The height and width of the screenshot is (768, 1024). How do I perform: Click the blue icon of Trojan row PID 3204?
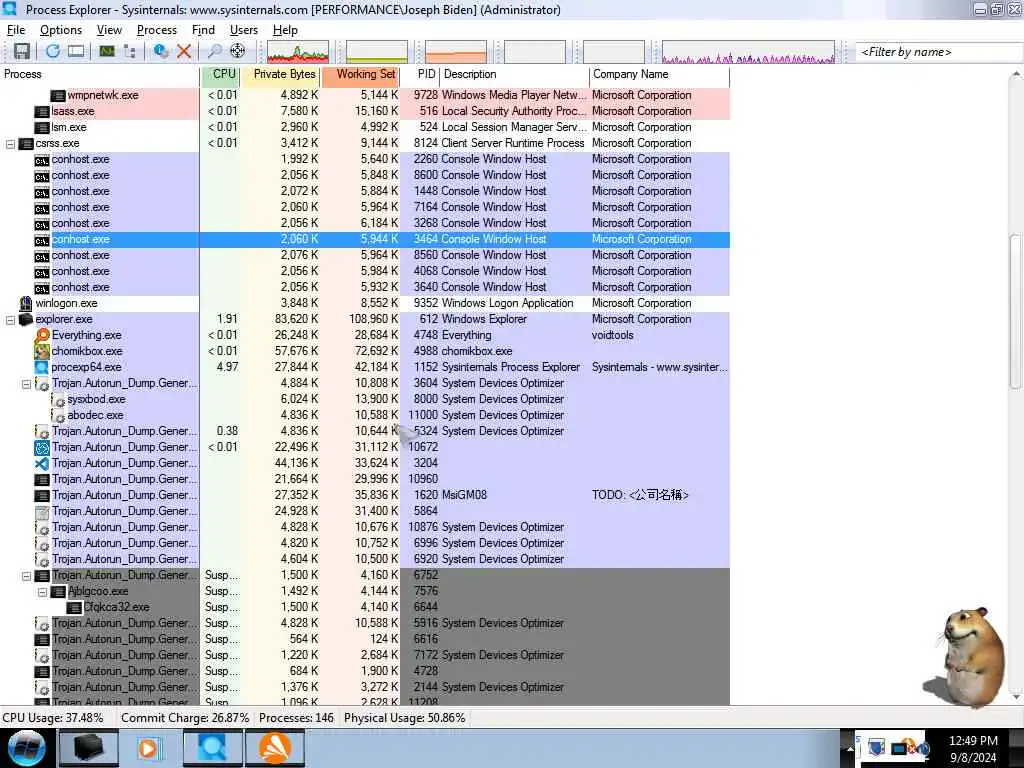pos(42,464)
